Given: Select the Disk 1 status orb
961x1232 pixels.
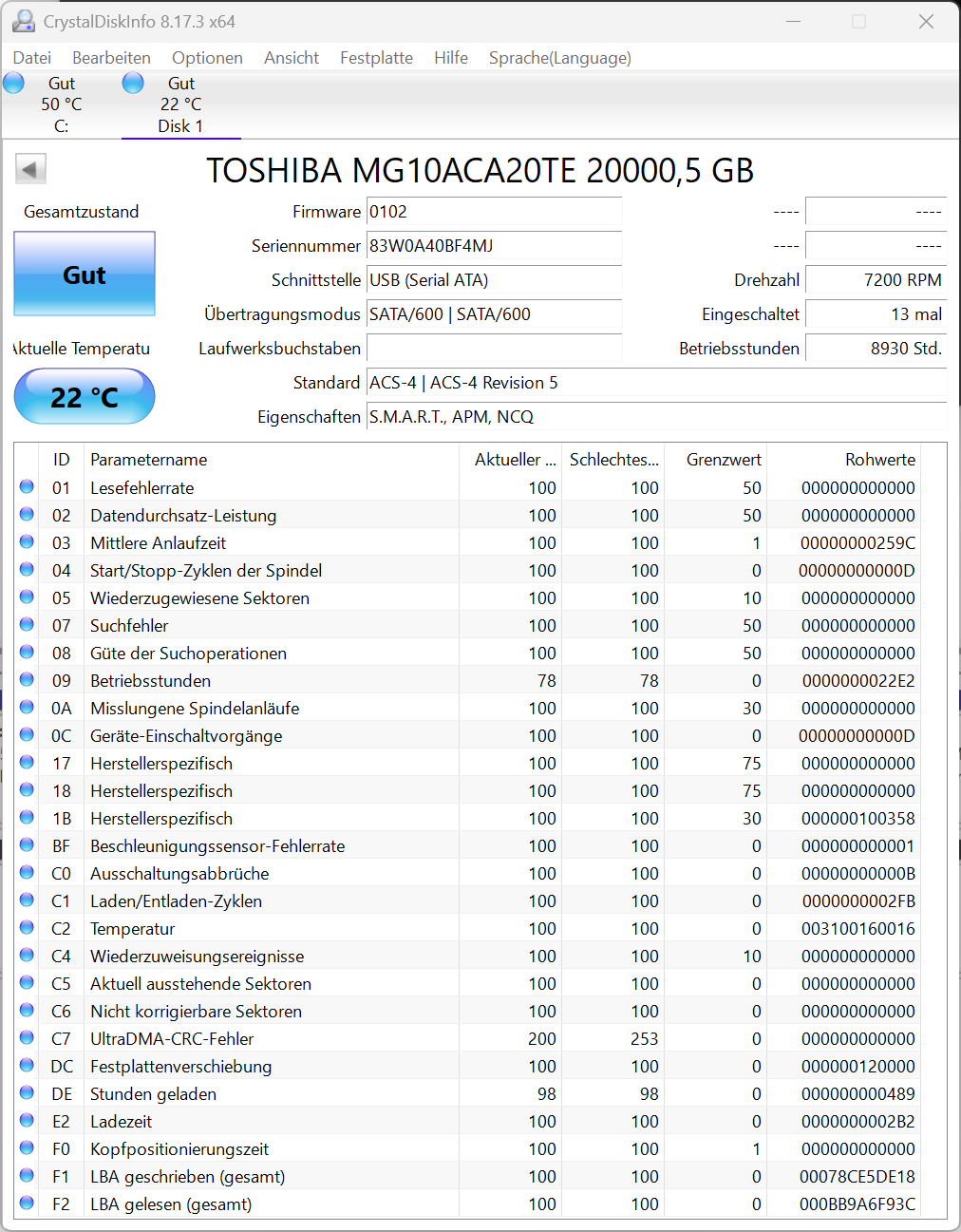Looking at the screenshot, I should click(133, 83).
